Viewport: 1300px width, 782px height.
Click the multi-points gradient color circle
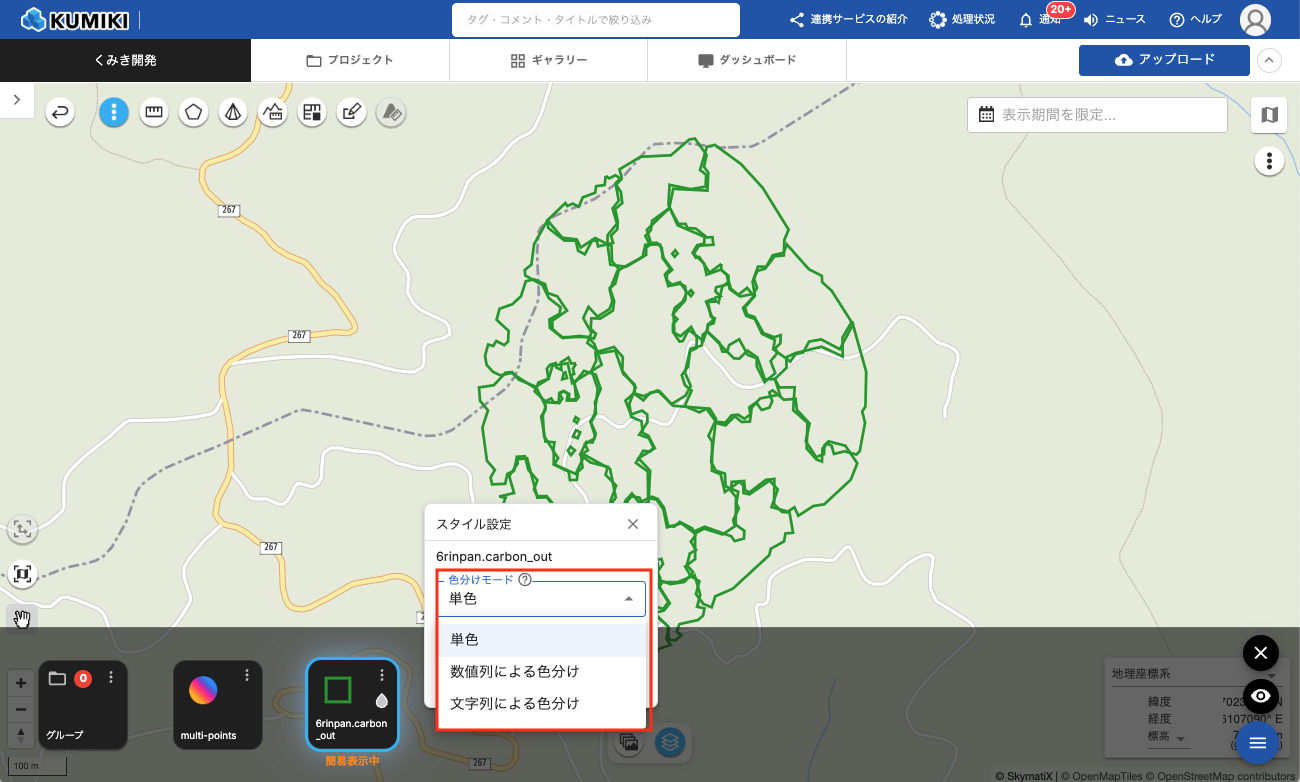[x=203, y=690]
